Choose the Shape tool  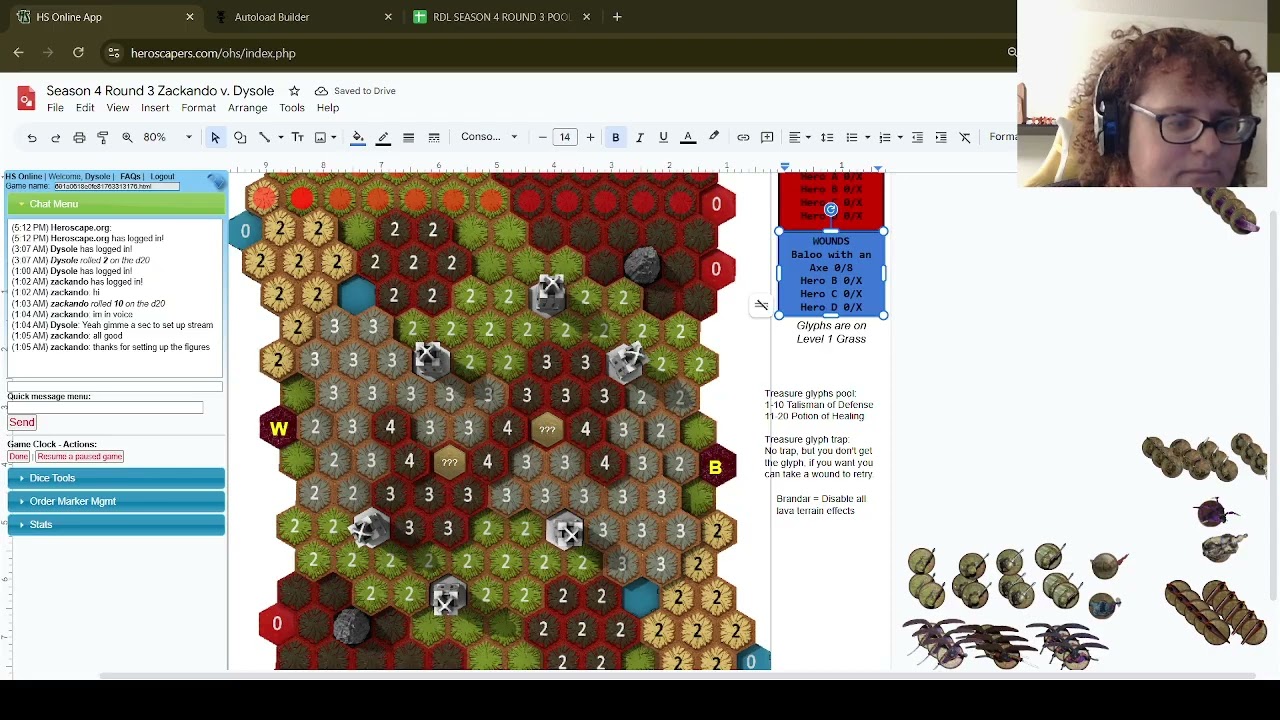[x=240, y=137]
